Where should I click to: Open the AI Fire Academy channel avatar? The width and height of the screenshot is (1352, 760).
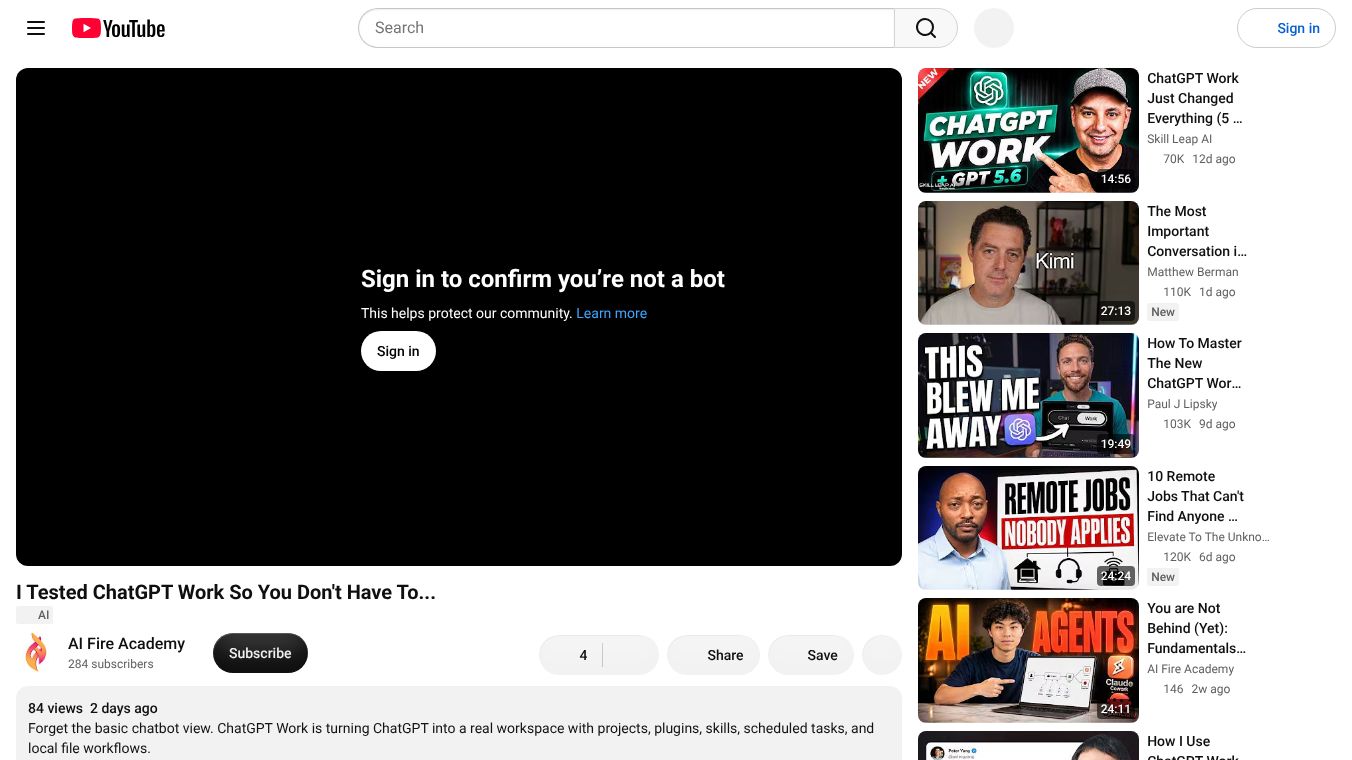(36, 652)
